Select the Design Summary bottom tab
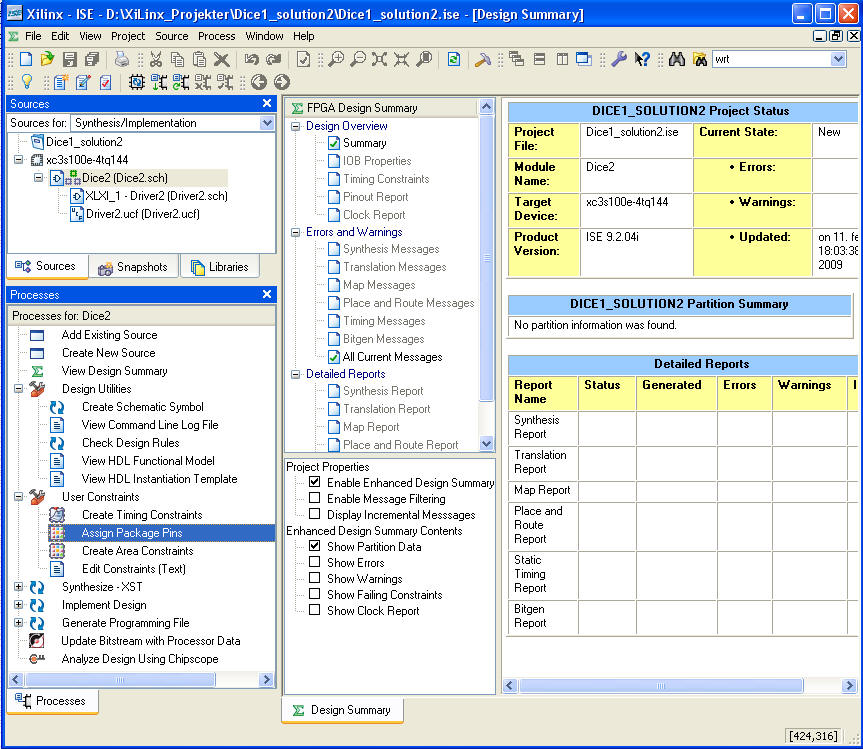863x749 pixels. 342,710
